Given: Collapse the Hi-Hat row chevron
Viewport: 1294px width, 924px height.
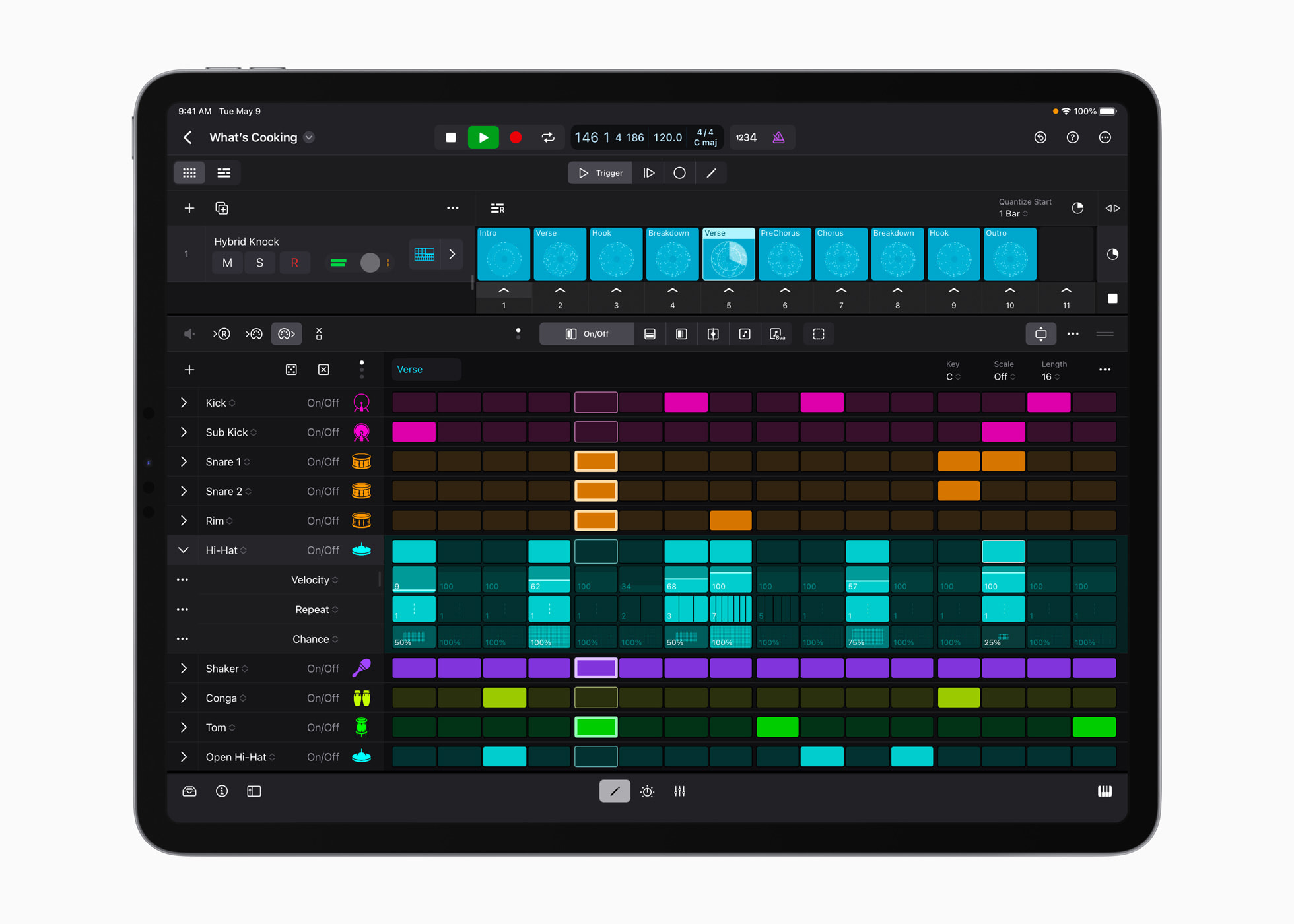Looking at the screenshot, I should [x=183, y=550].
